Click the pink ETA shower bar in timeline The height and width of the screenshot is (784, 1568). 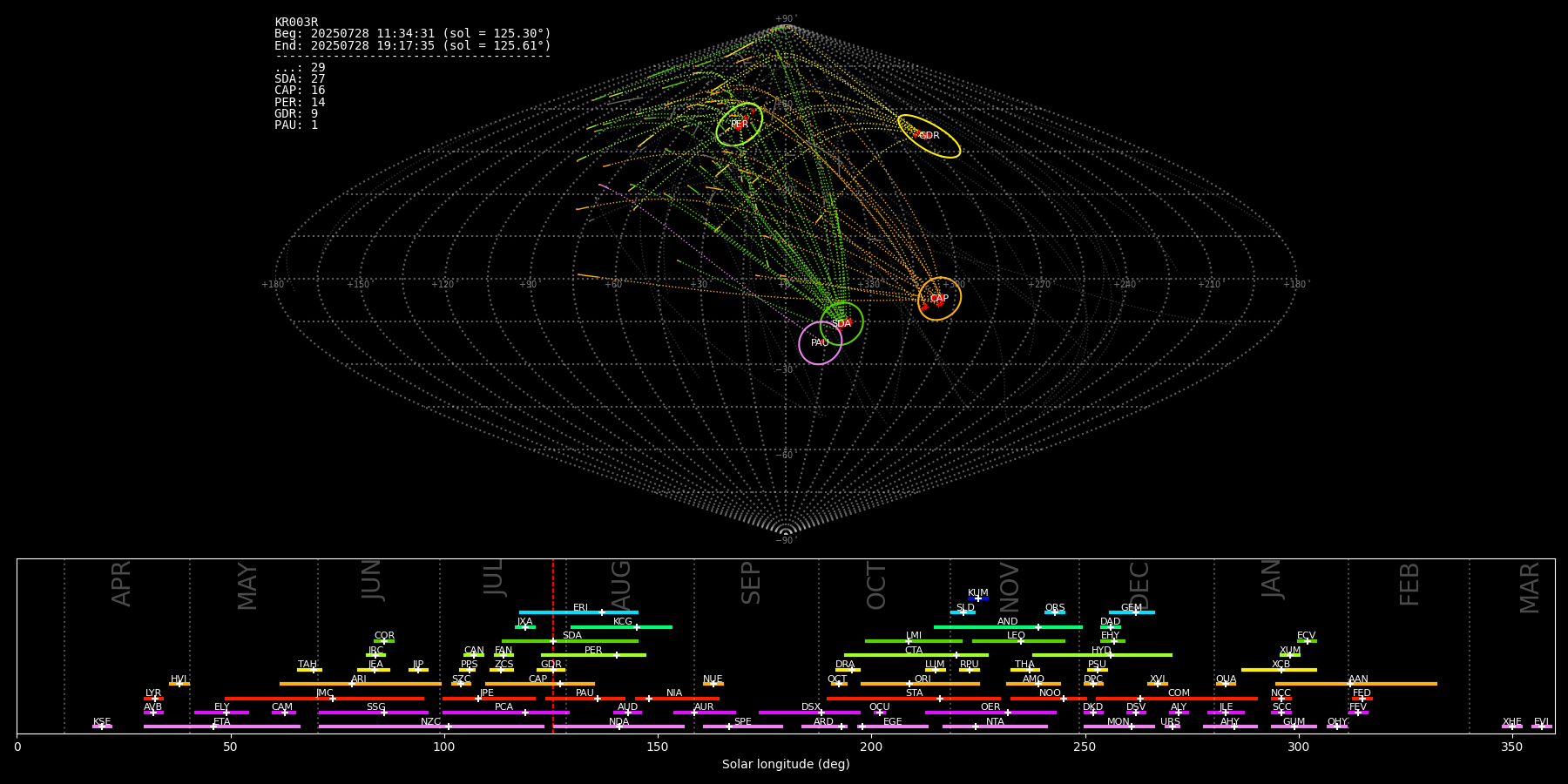[222, 727]
